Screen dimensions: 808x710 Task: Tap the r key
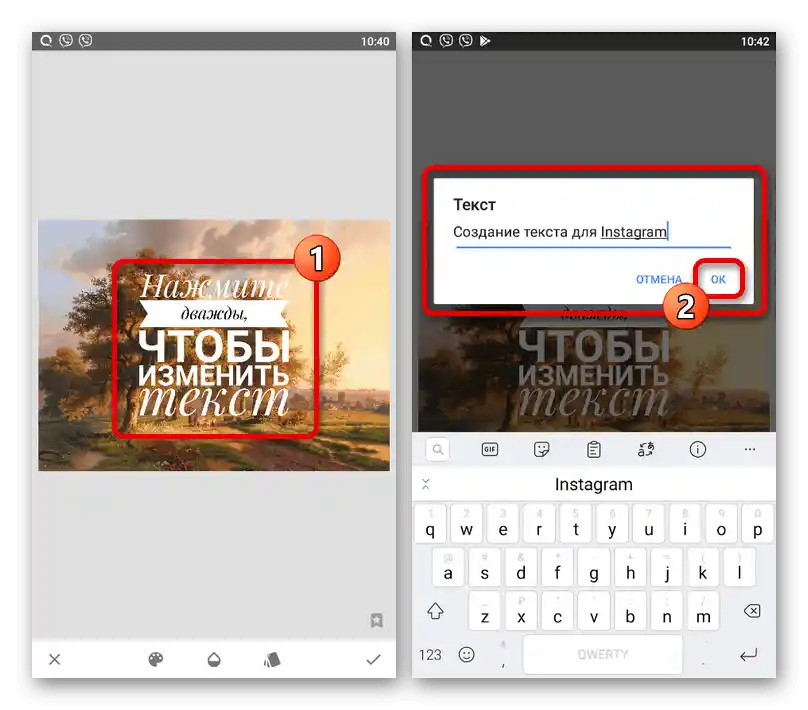pyautogui.click(x=539, y=523)
